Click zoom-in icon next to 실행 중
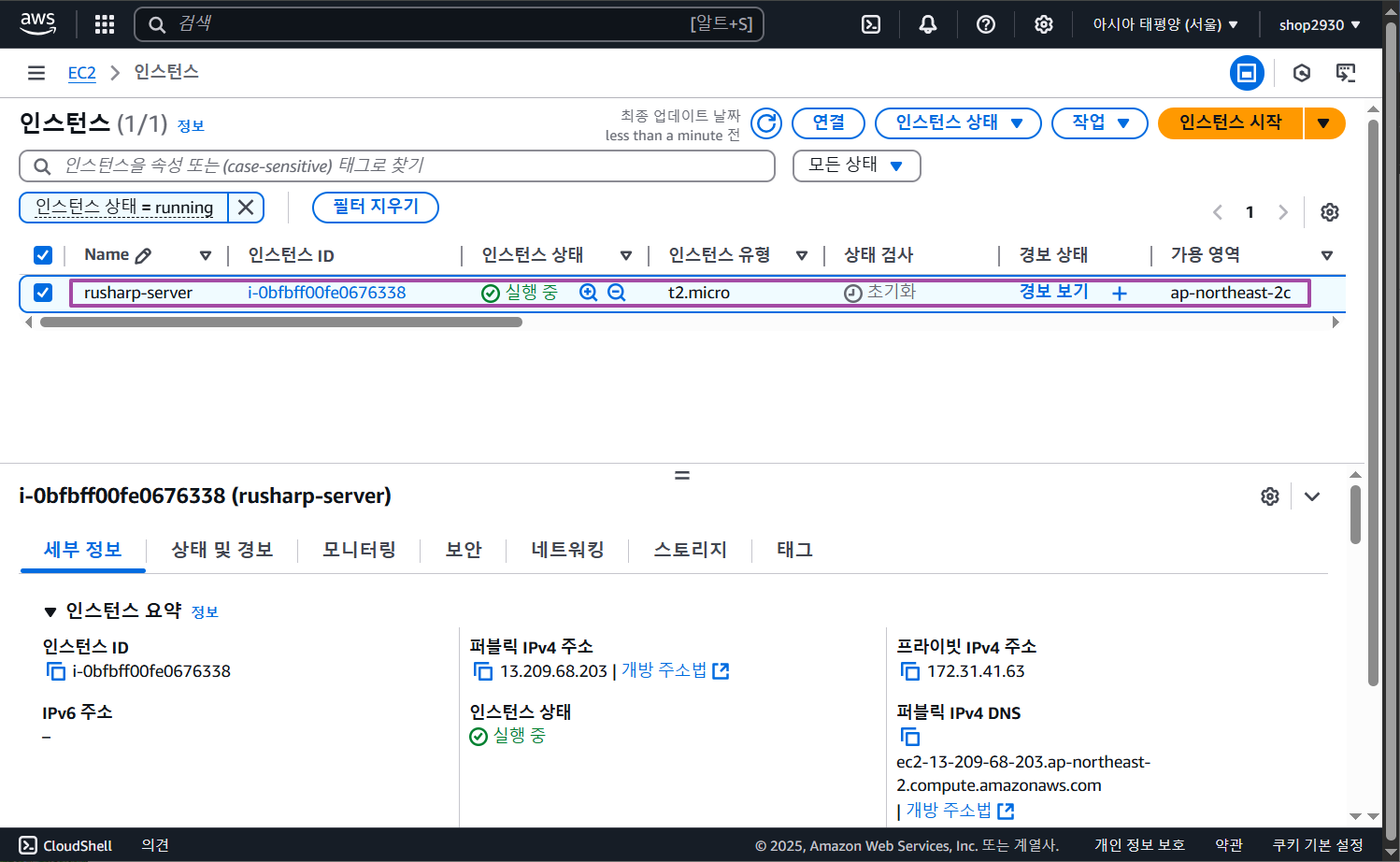1400x862 pixels. tap(588, 293)
